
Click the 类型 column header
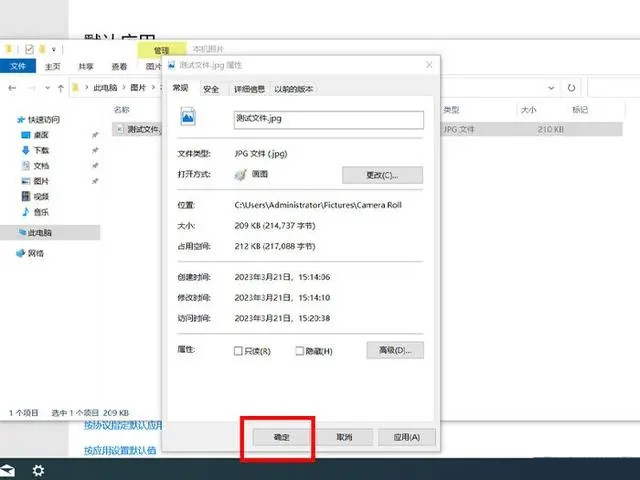coord(451,109)
